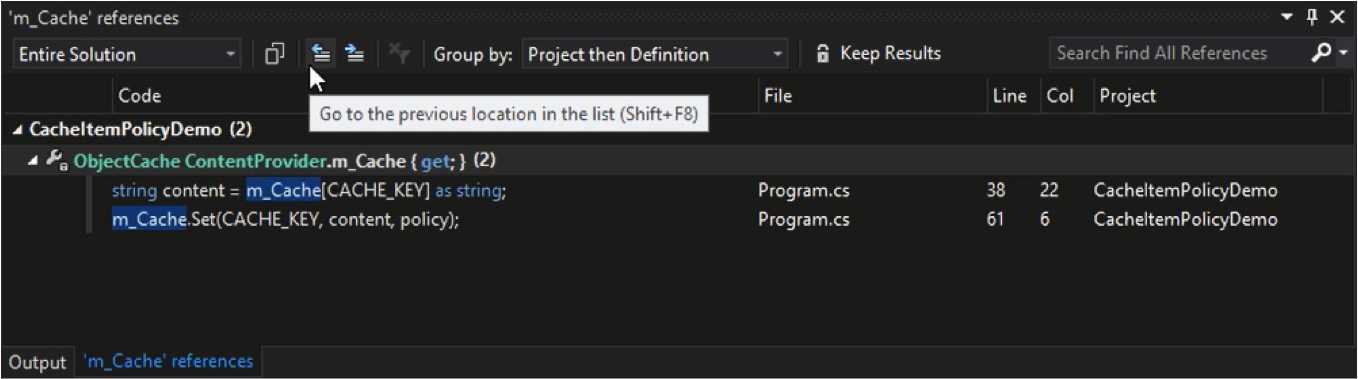Collapse the CacheItemPolicyDemo project group

(18, 130)
